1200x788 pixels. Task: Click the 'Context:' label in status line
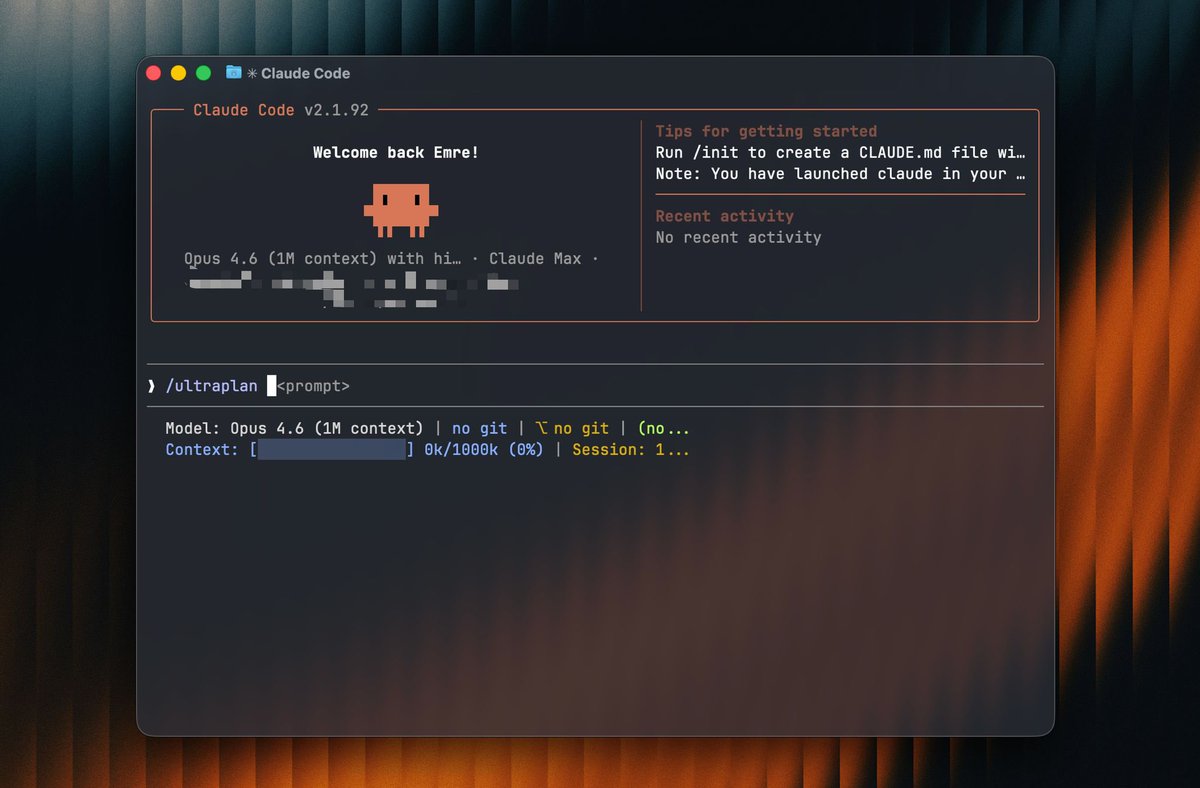[203, 450]
